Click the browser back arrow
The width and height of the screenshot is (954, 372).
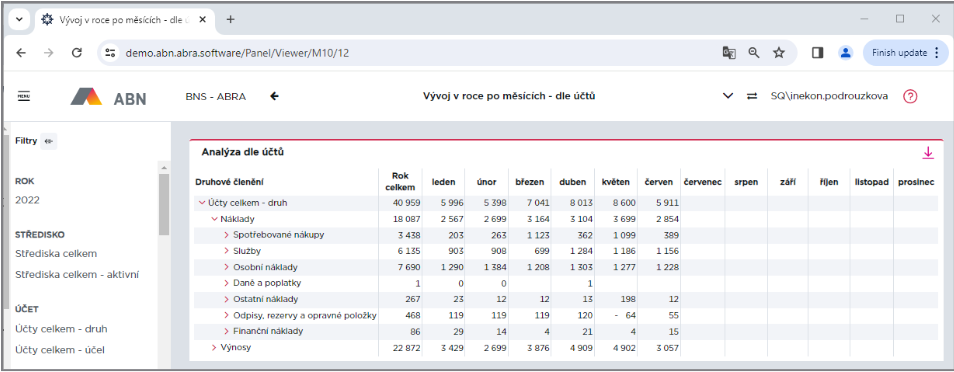click(x=21, y=53)
